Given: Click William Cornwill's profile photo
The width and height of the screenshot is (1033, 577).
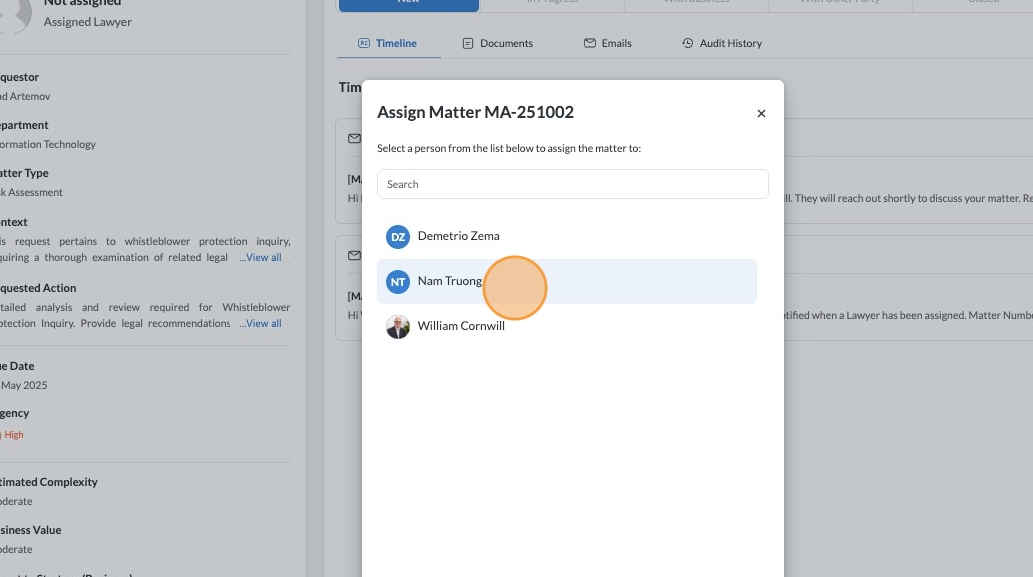Looking at the screenshot, I should pyautogui.click(x=398, y=327).
